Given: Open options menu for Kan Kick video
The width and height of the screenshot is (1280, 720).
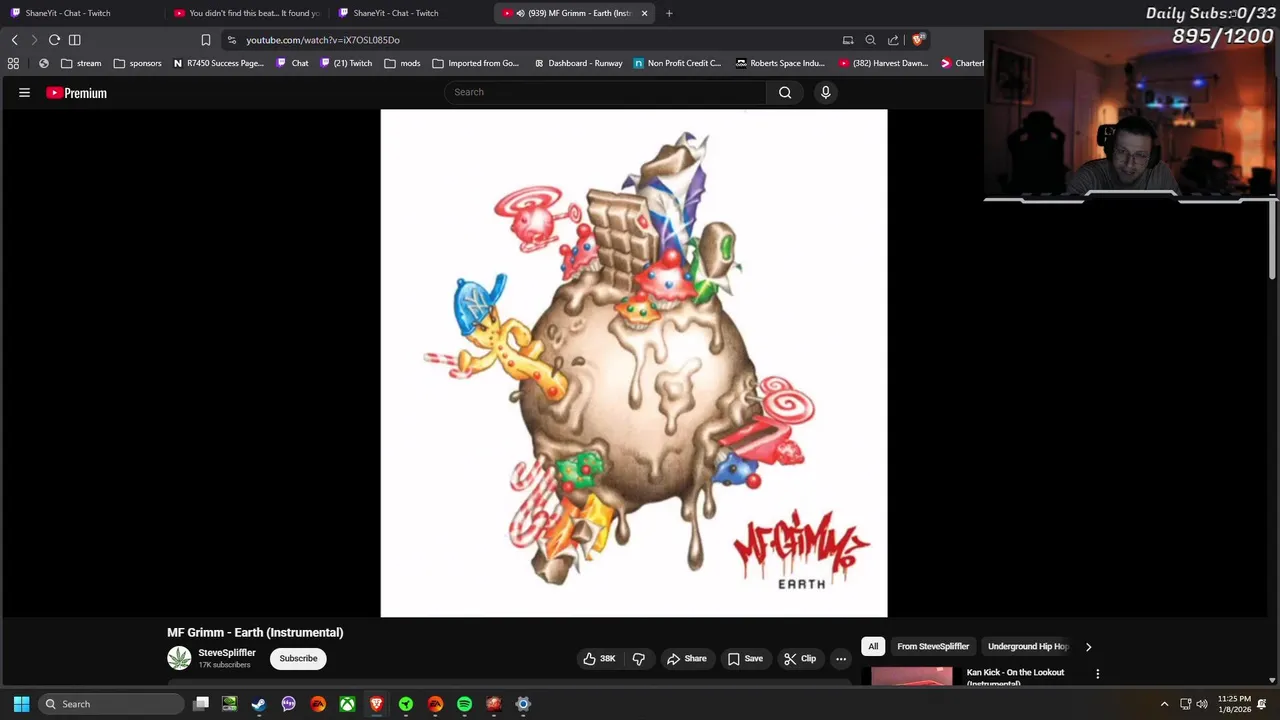Looking at the screenshot, I should tap(1097, 674).
